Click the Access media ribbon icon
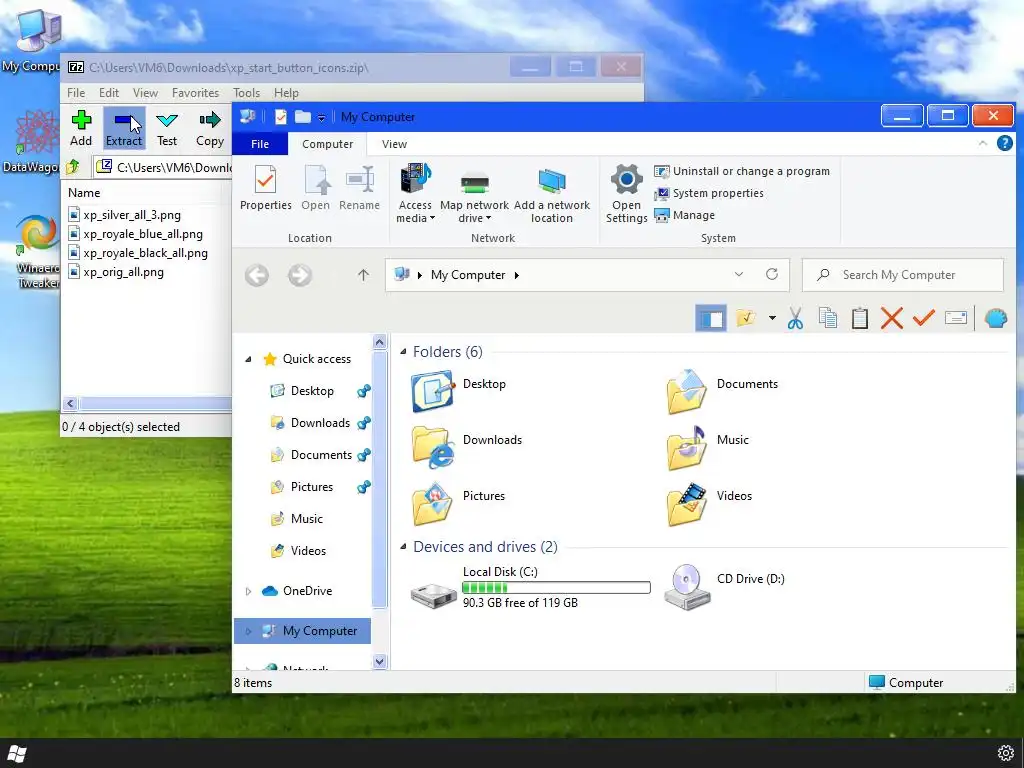Image resolution: width=1024 pixels, height=768 pixels. [415, 193]
